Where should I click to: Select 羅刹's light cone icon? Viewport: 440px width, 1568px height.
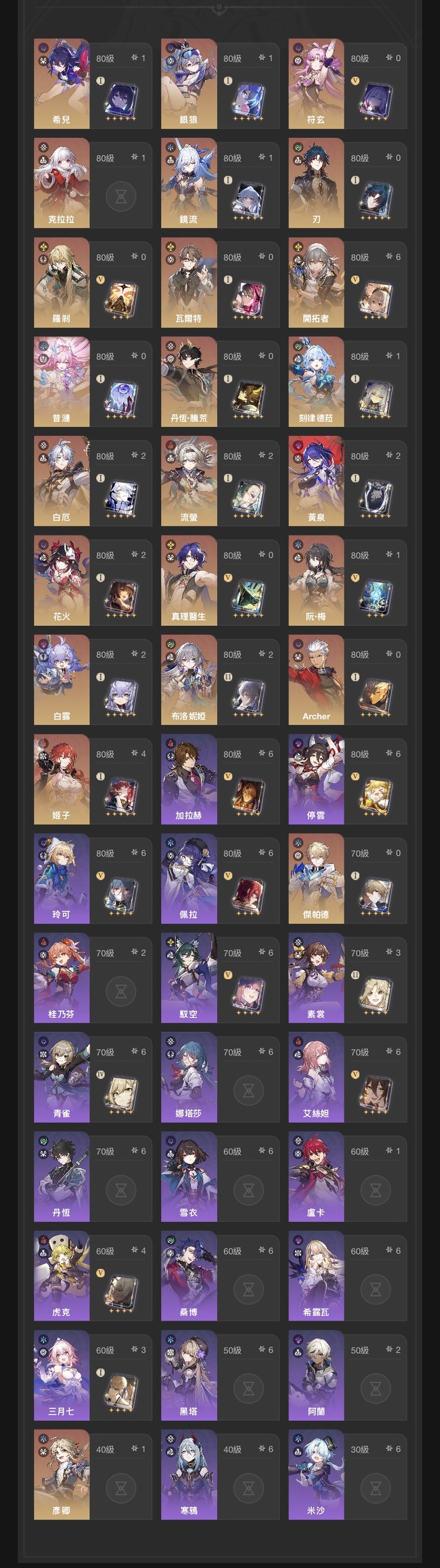point(121,298)
